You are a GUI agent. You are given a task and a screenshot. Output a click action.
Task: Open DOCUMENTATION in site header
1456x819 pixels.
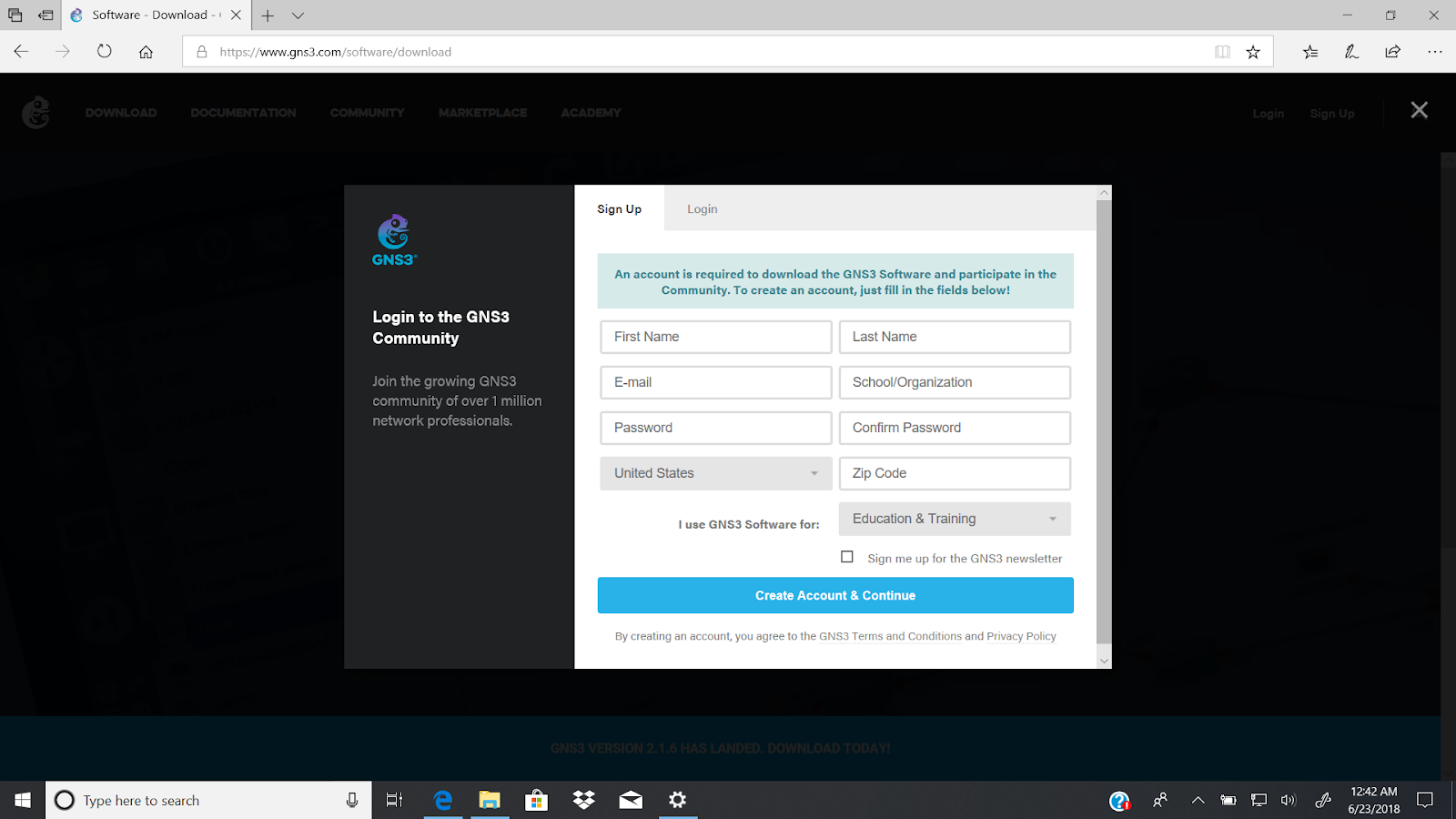243,113
